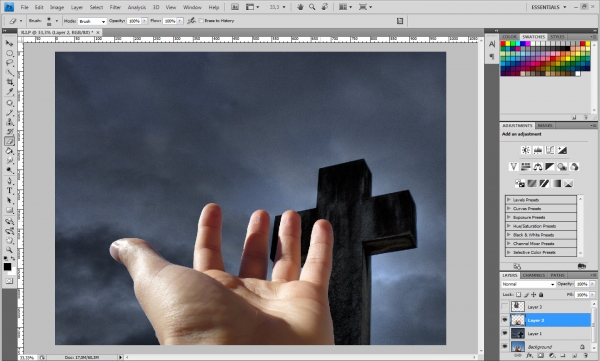The image size is (600, 361).
Task: Add a Threshold adjustment
Action: (544, 183)
